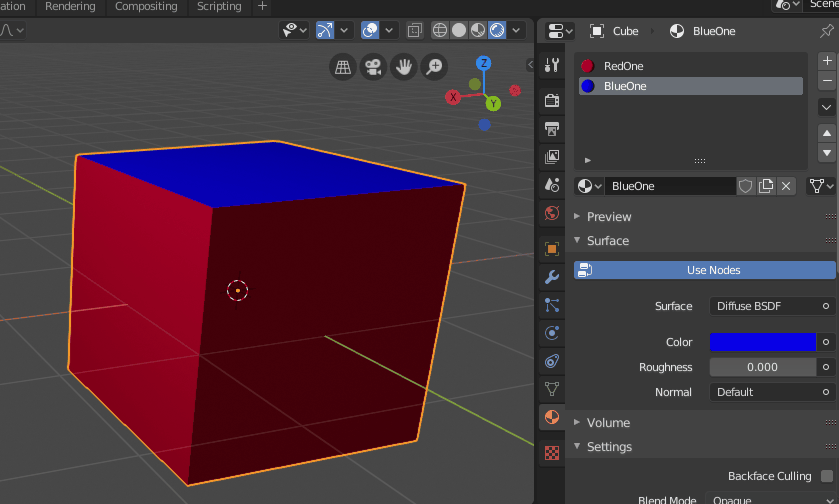Viewport: 839px width, 504px height.
Task: Open the Object Constraint properties tab
Action: pyautogui.click(x=552, y=361)
